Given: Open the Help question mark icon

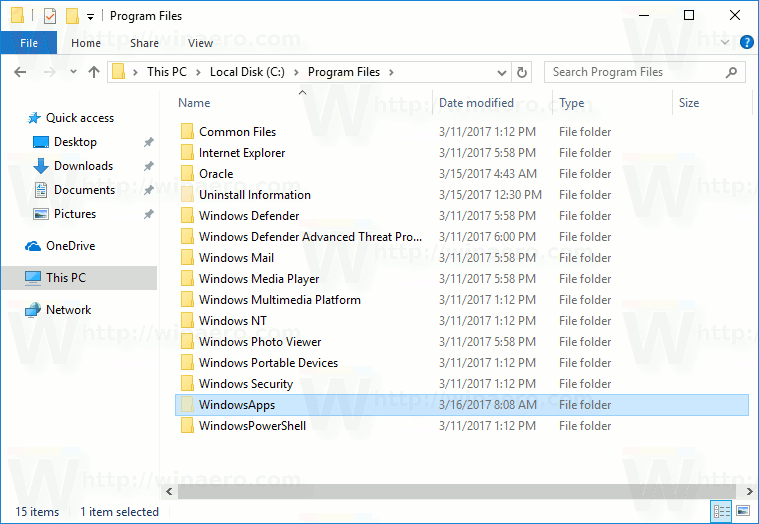Looking at the screenshot, I should (x=746, y=43).
